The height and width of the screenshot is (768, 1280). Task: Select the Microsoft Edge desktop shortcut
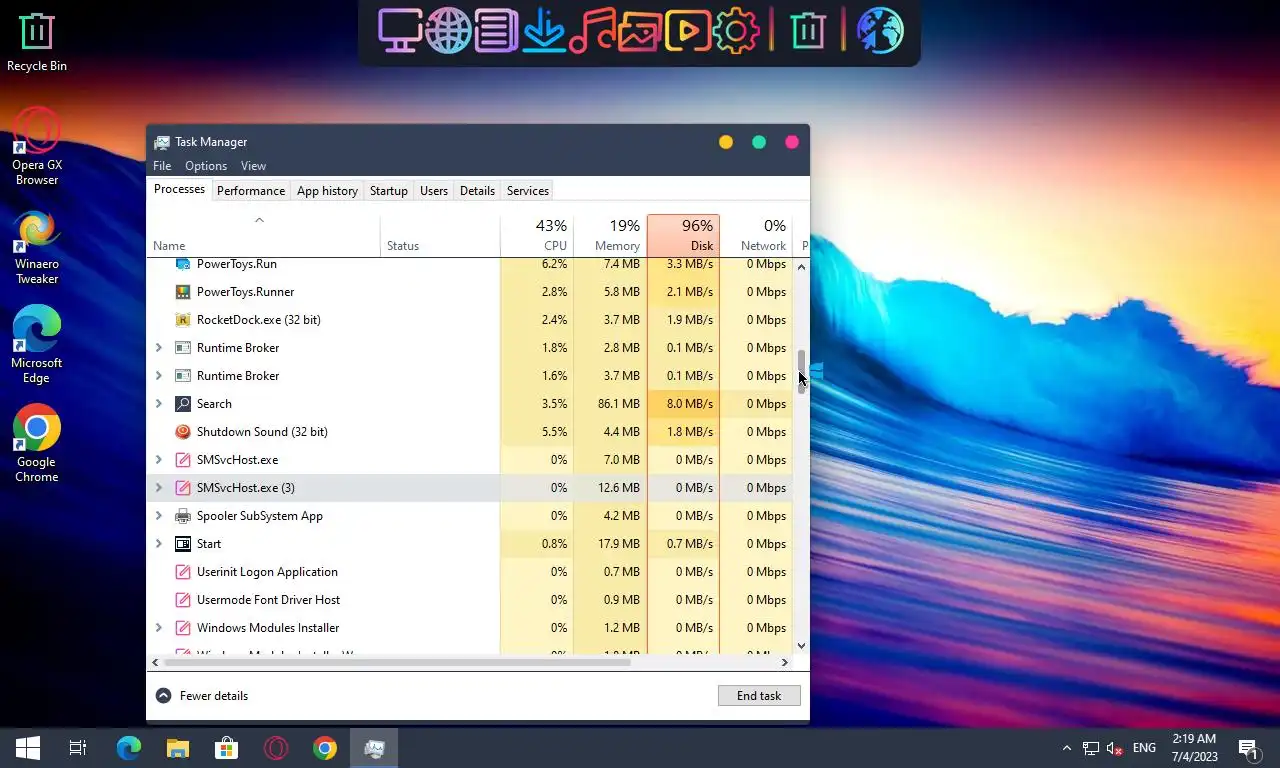click(x=37, y=344)
